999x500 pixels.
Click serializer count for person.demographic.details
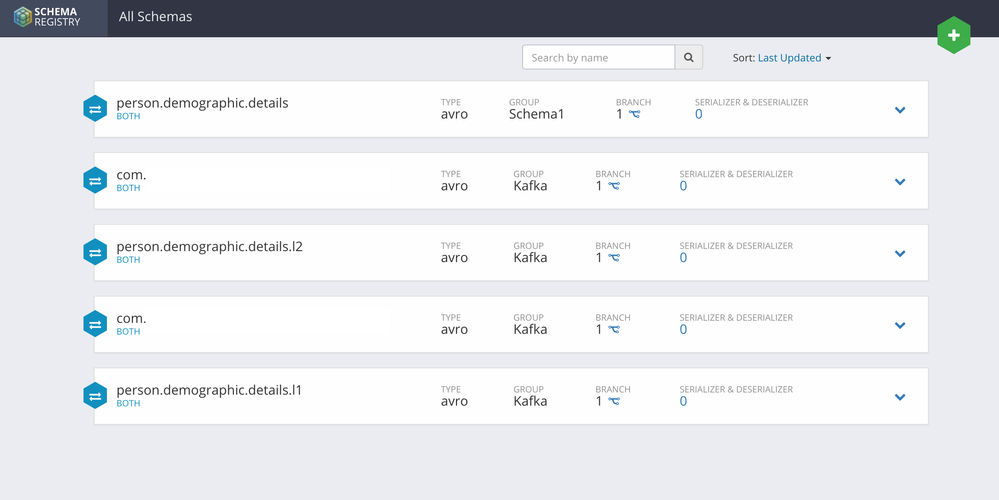click(x=699, y=114)
